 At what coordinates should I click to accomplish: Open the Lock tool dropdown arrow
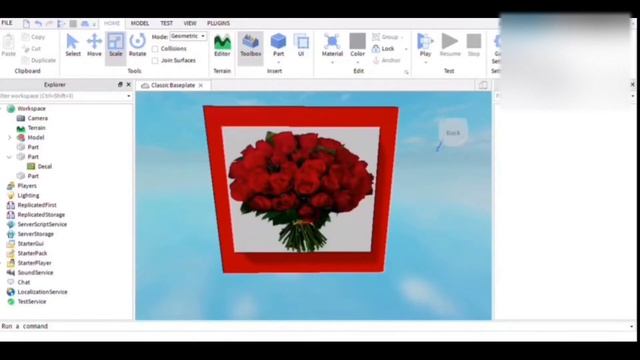coord(406,49)
